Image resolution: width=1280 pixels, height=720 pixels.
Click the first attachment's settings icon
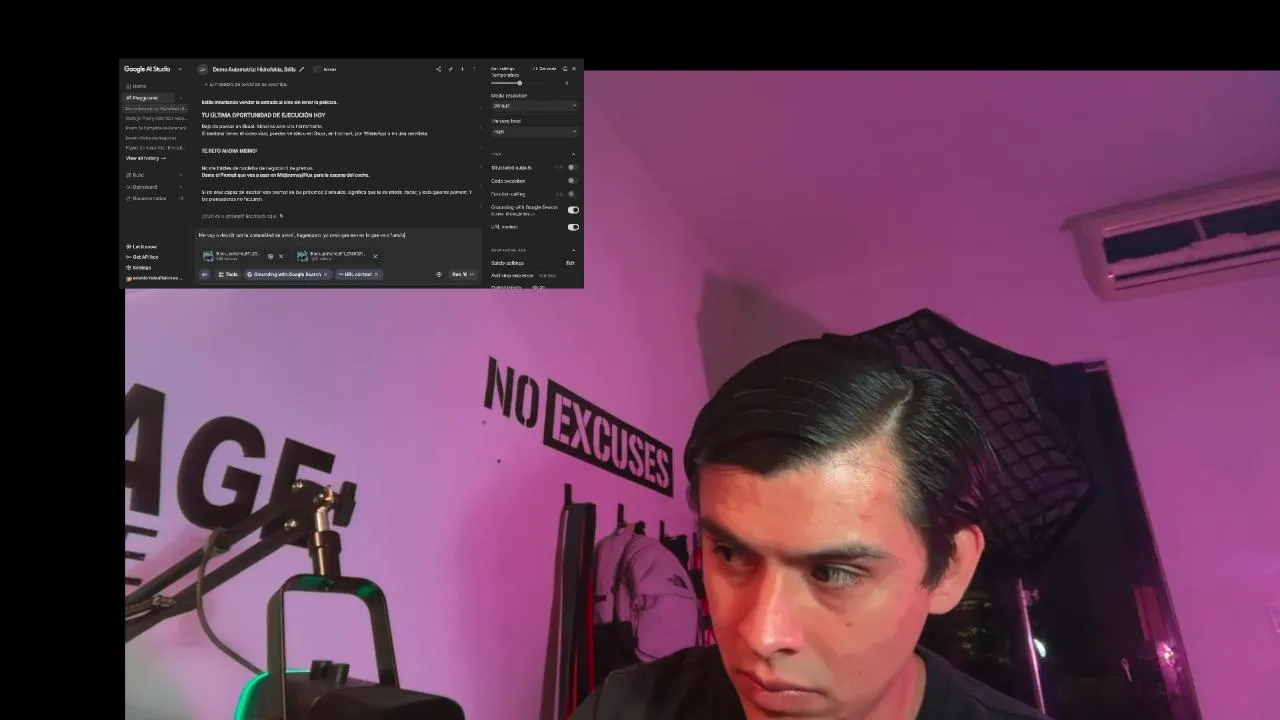(270, 256)
